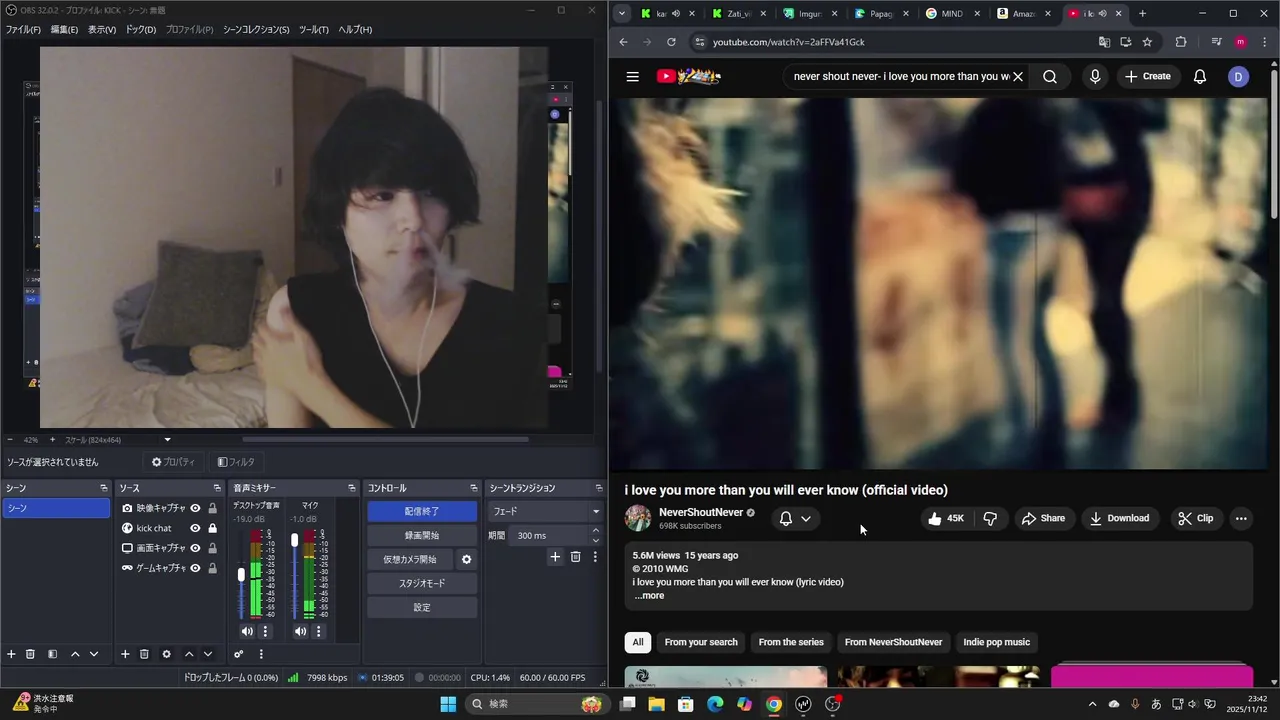
Task: Open virtual camera settings gear
Action: [466, 559]
